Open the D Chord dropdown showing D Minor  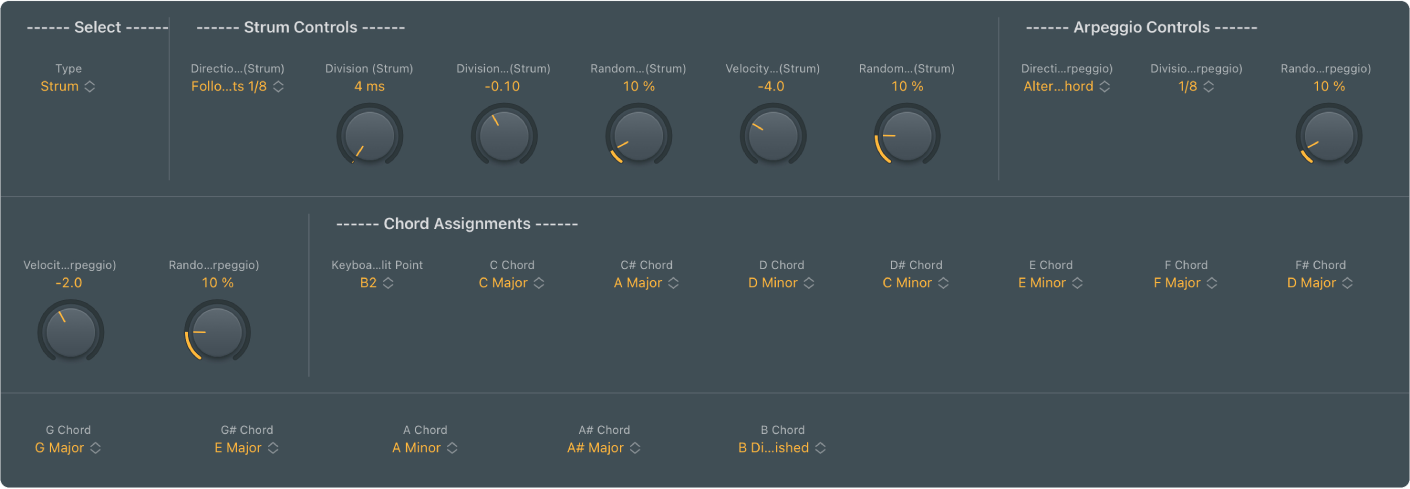point(781,283)
